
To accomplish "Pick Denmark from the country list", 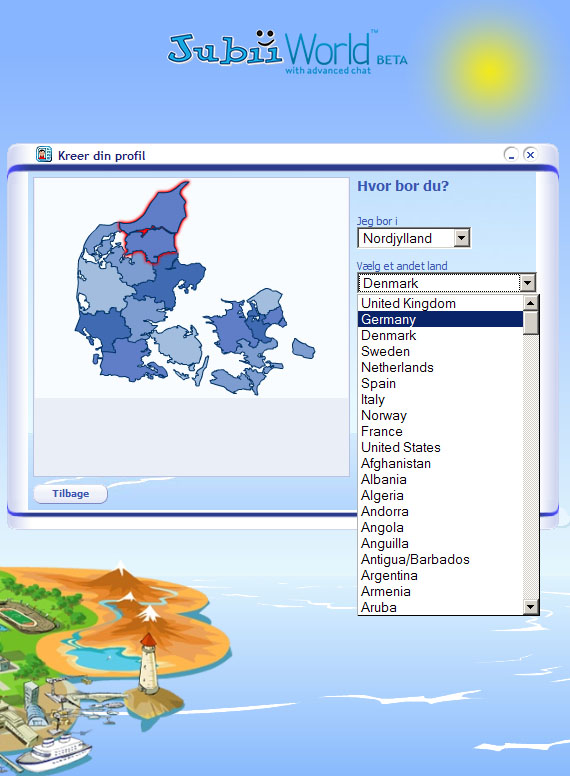I will tap(440, 336).
